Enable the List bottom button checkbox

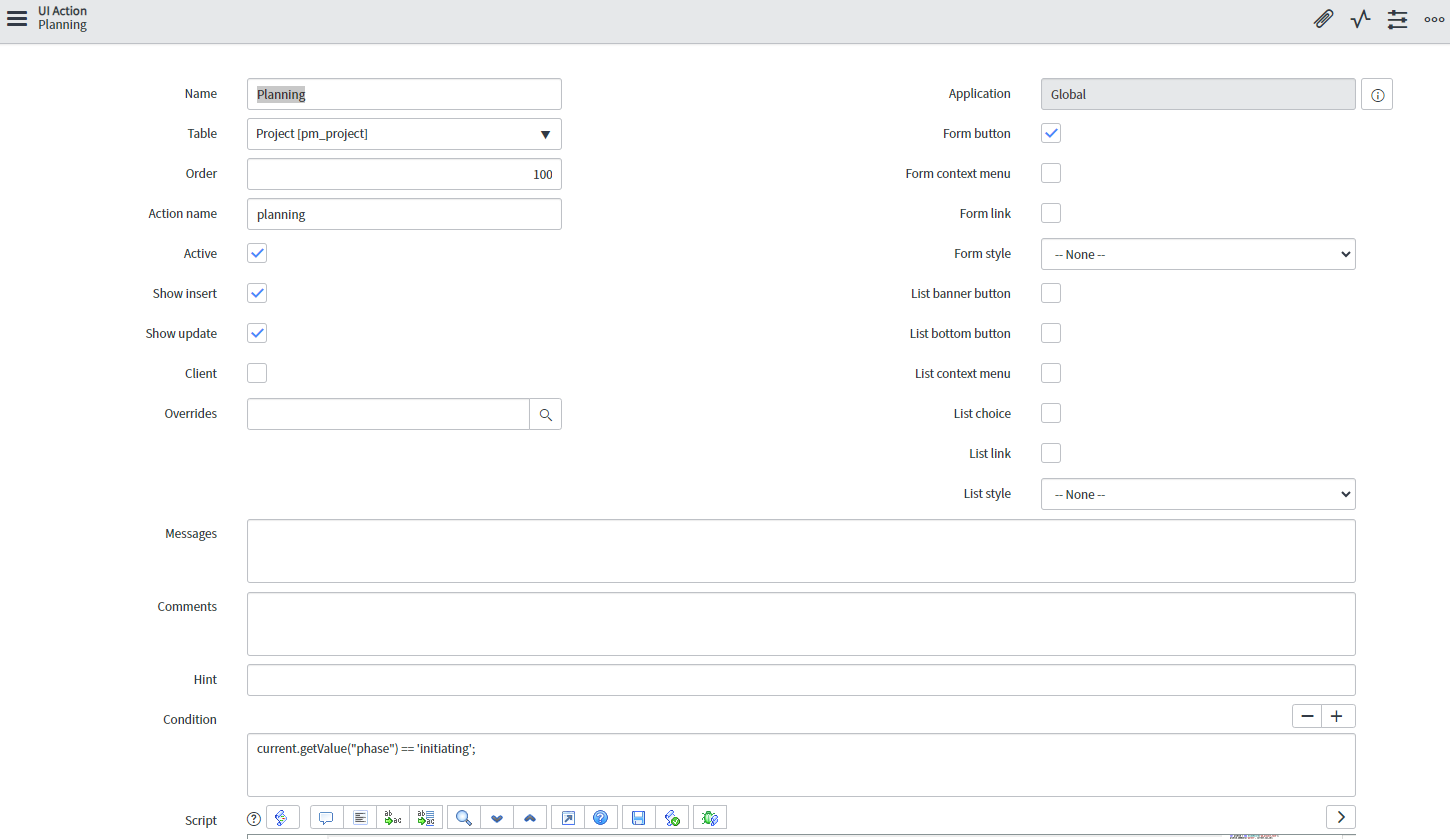(1051, 333)
